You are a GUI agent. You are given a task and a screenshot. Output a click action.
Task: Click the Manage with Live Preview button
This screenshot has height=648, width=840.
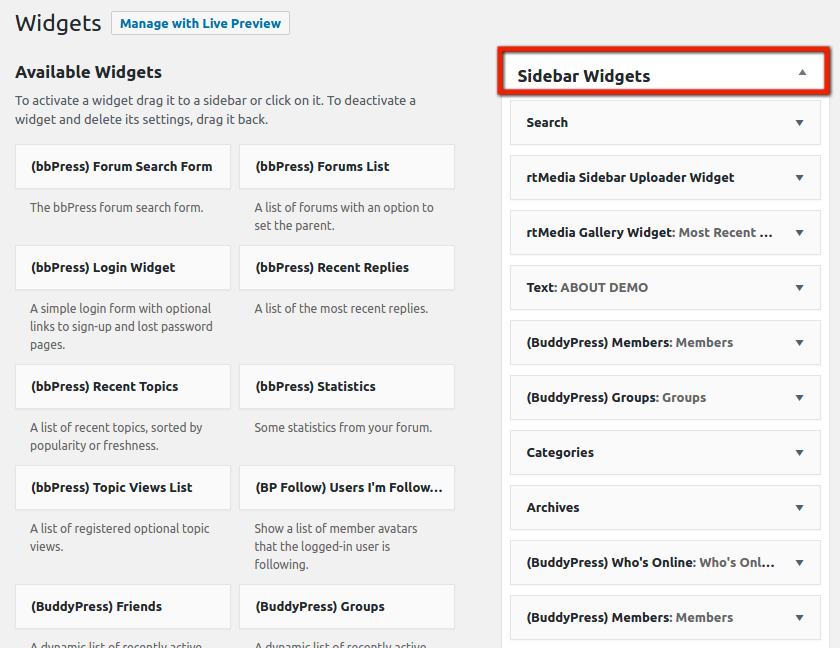200,23
